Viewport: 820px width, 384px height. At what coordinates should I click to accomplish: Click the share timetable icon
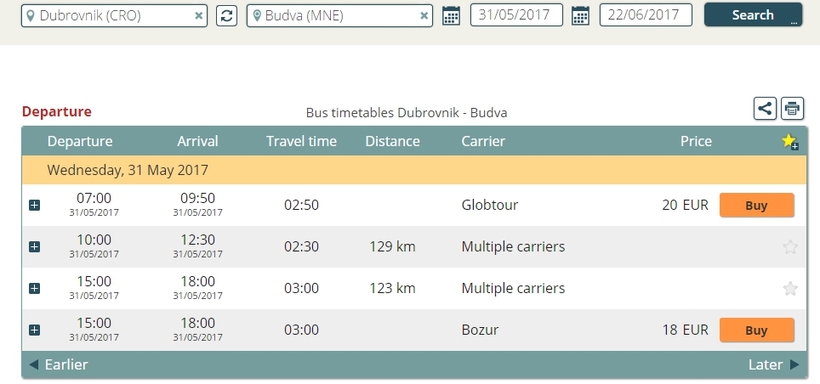(x=765, y=109)
